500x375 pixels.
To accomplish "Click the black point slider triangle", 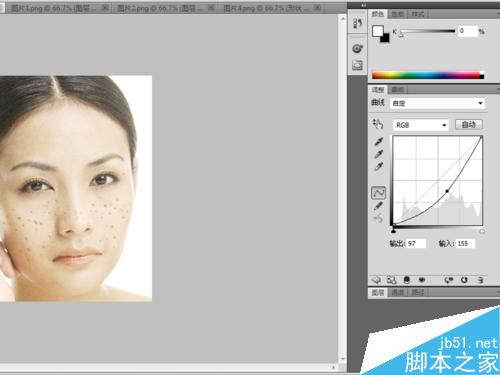I will 394,230.
